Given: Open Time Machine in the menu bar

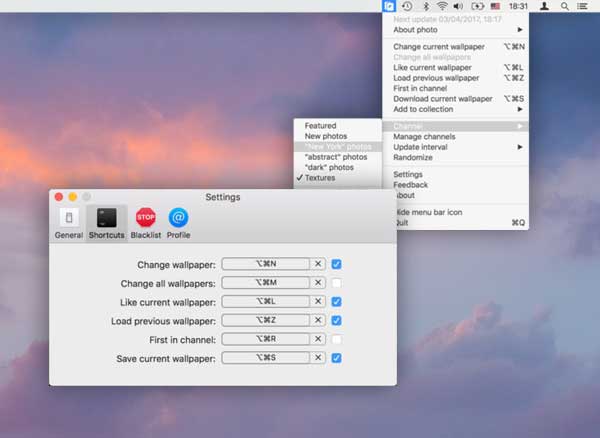Looking at the screenshot, I should (407, 6).
